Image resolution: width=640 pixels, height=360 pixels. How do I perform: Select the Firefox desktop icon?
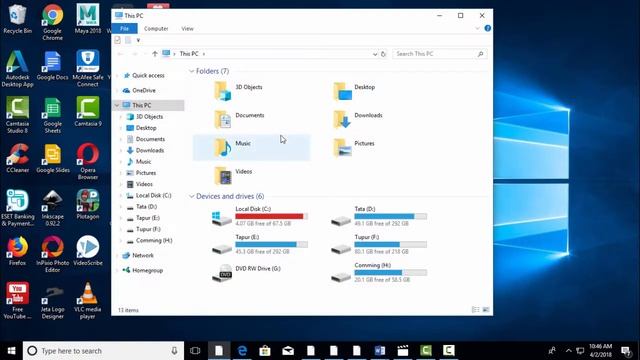[x=17, y=251]
